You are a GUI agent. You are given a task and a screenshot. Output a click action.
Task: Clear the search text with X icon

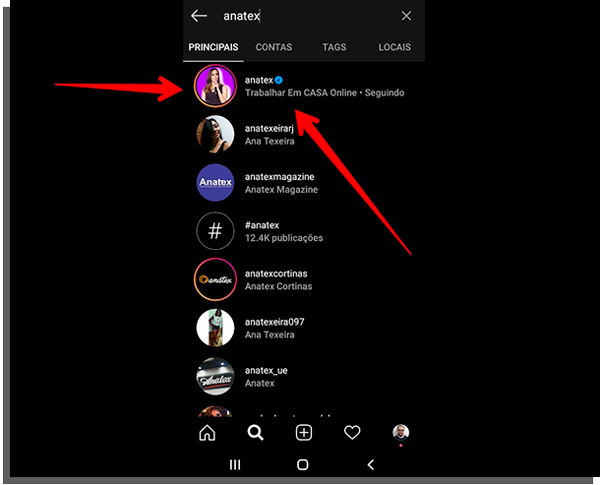(x=406, y=16)
